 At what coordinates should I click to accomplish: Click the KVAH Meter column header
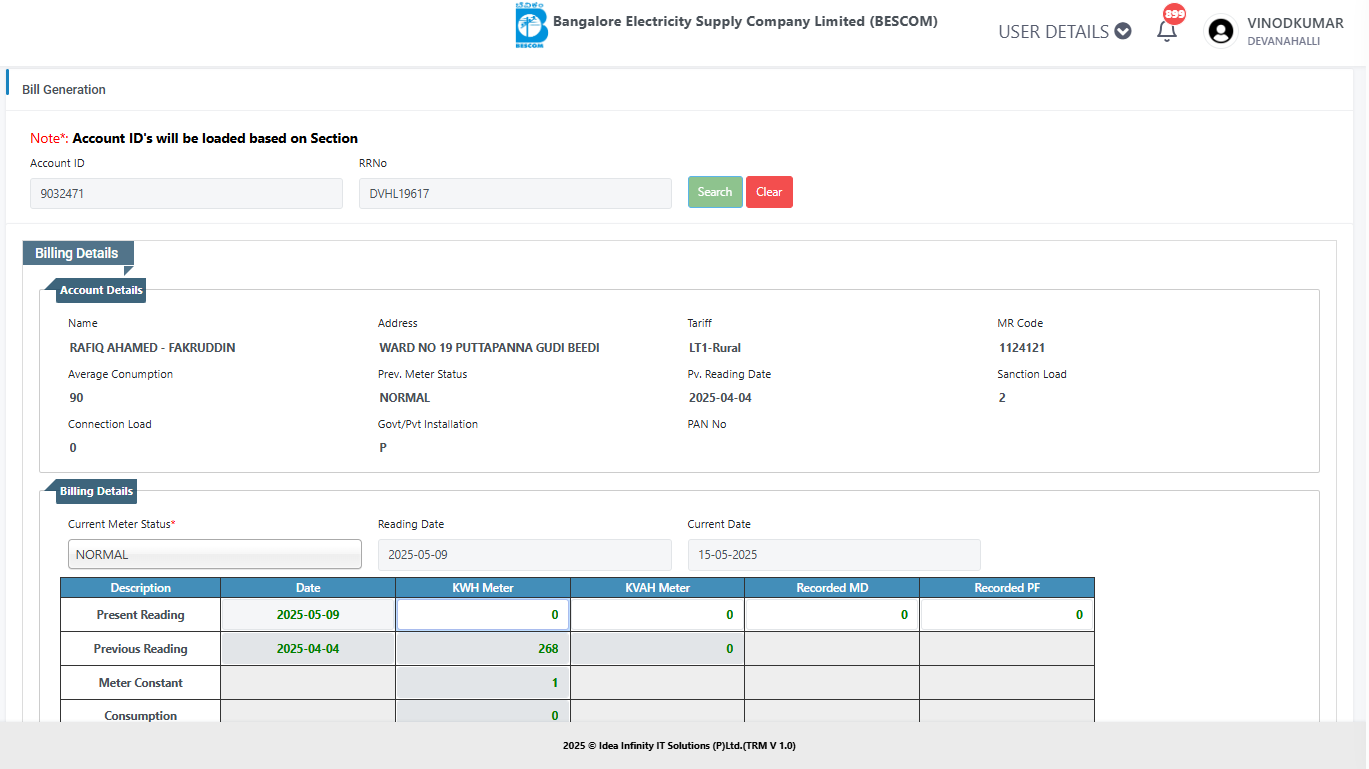tap(657, 588)
